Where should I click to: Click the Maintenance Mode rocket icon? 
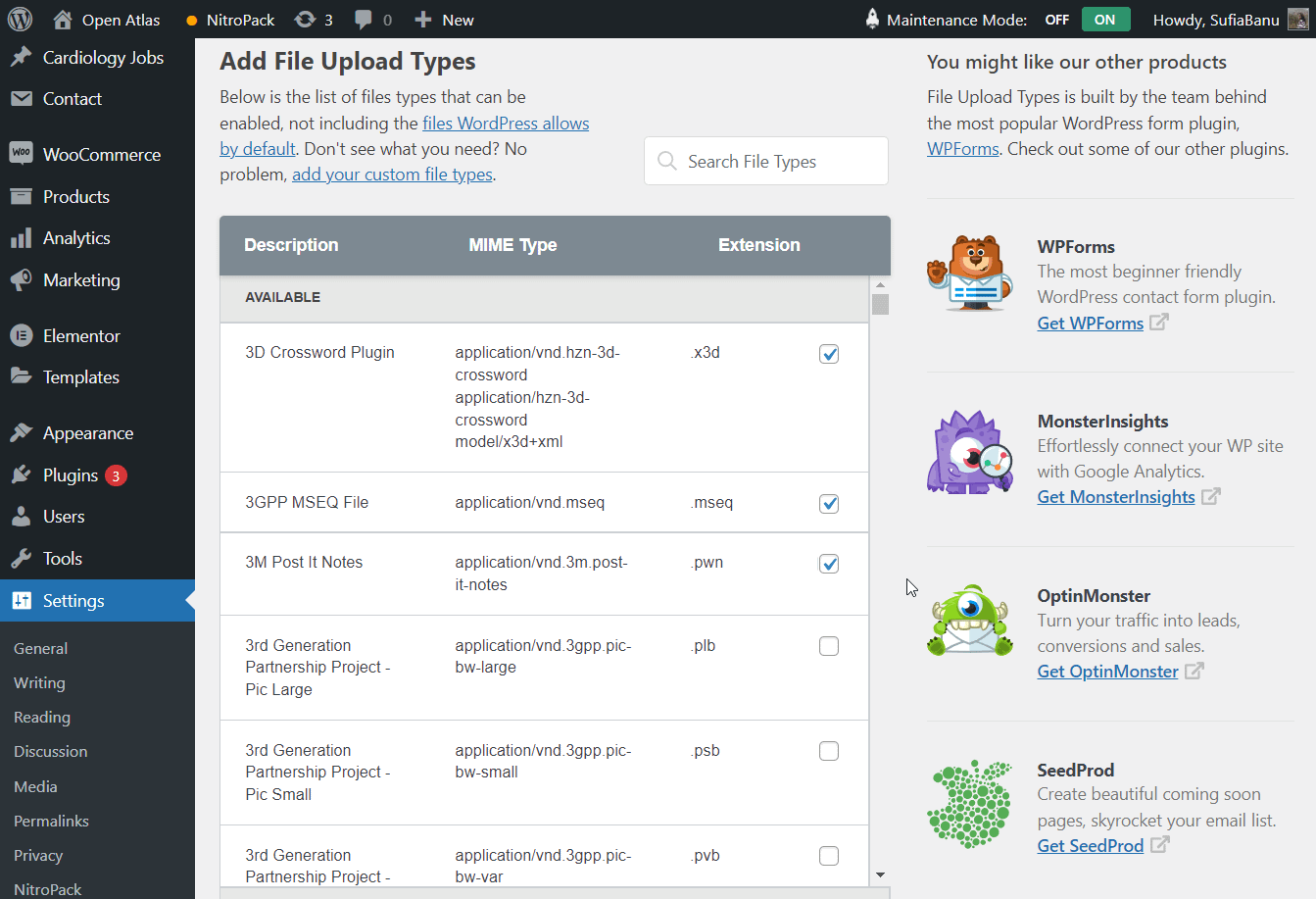pyautogui.click(x=872, y=19)
